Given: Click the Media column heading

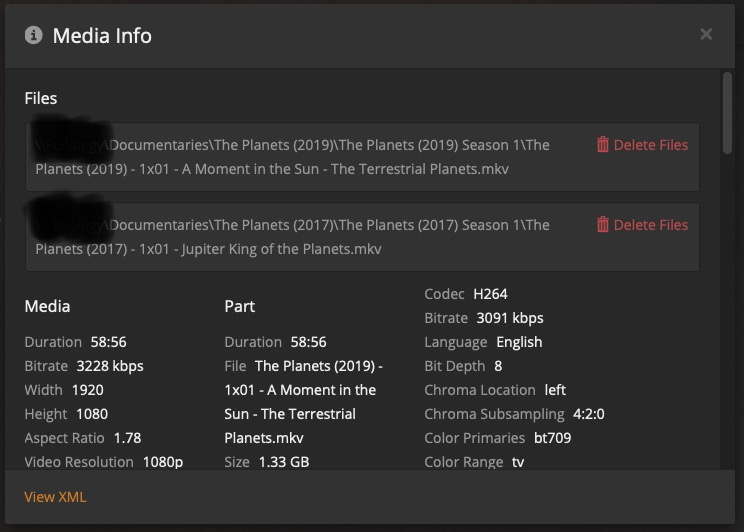Looking at the screenshot, I should click(x=47, y=306).
